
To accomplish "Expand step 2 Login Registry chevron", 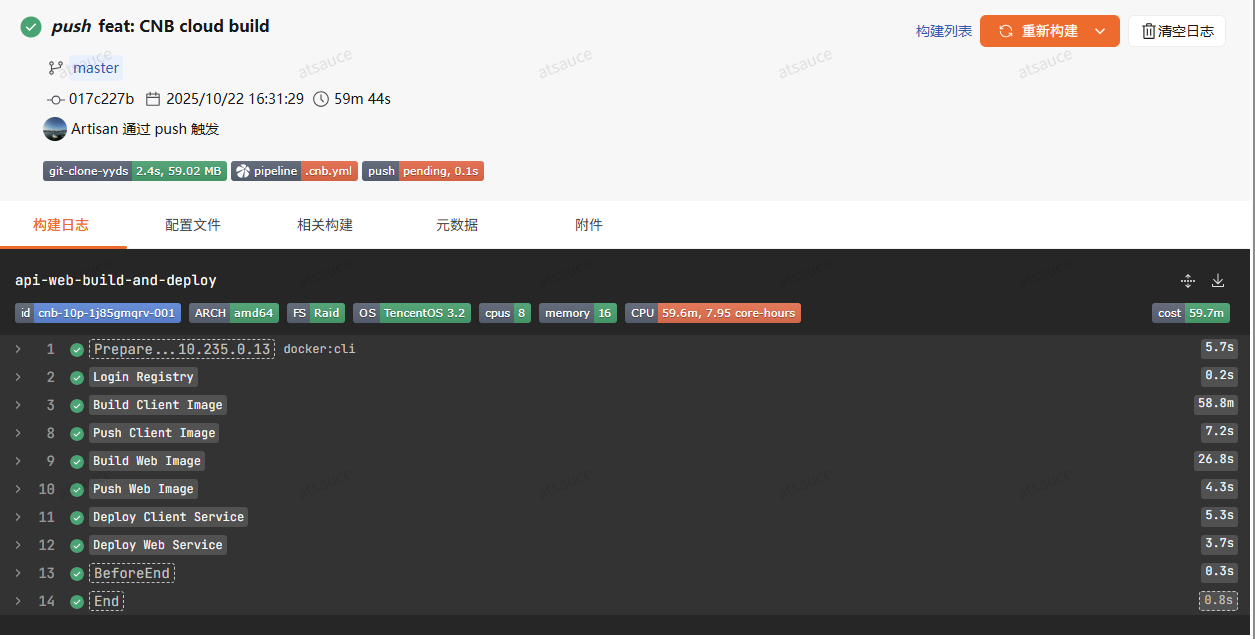I will (18, 377).
